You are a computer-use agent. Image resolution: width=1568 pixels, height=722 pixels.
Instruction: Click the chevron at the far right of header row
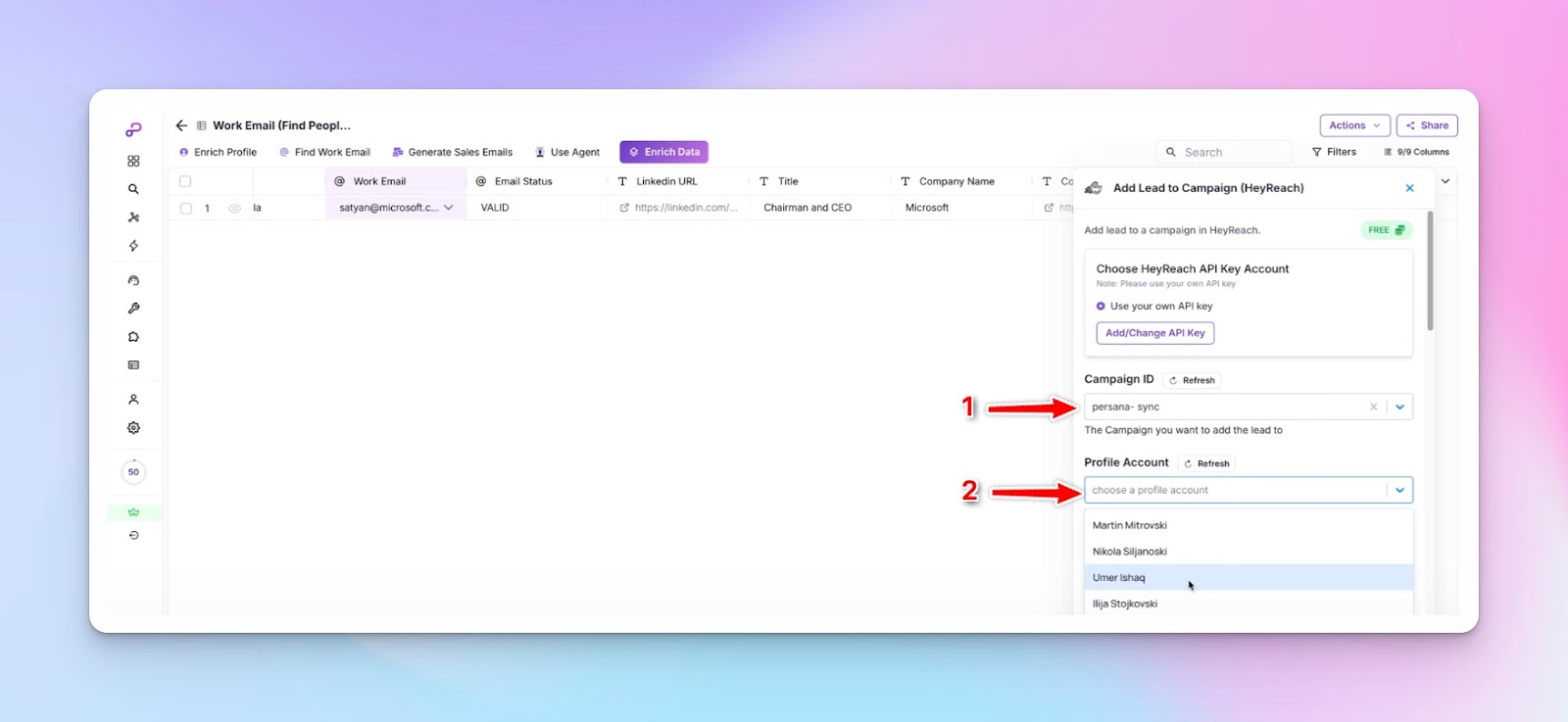click(1445, 181)
